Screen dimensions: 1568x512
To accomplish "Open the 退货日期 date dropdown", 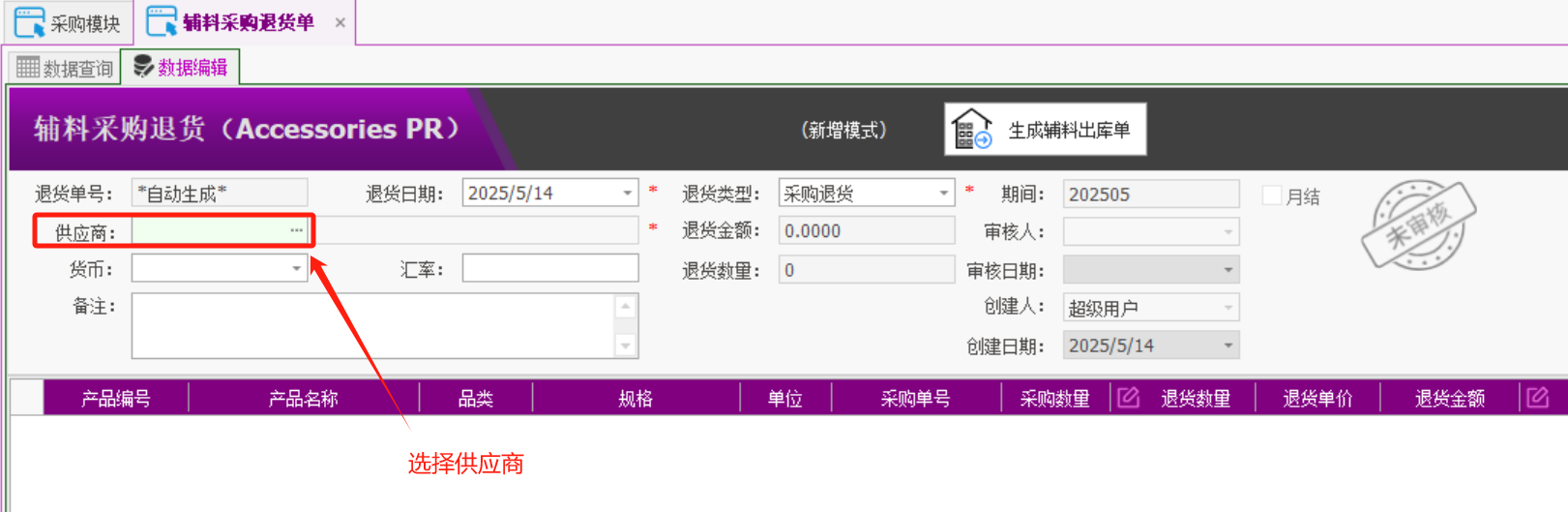I will click(627, 194).
